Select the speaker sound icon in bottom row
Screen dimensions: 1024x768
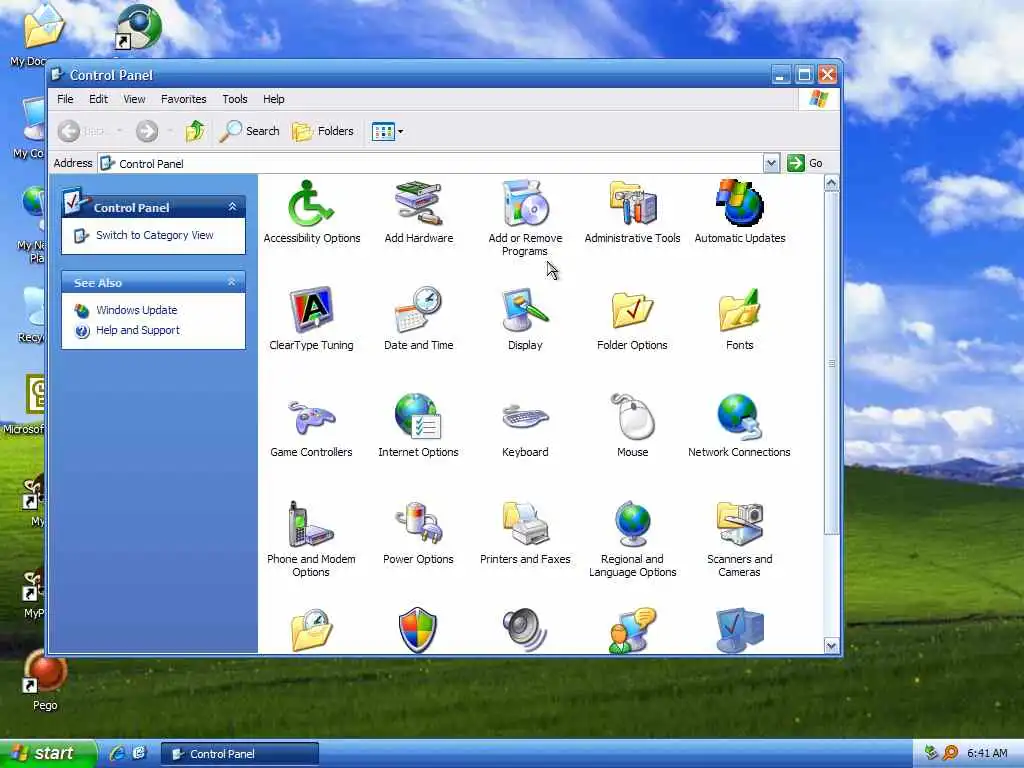[x=524, y=630]
